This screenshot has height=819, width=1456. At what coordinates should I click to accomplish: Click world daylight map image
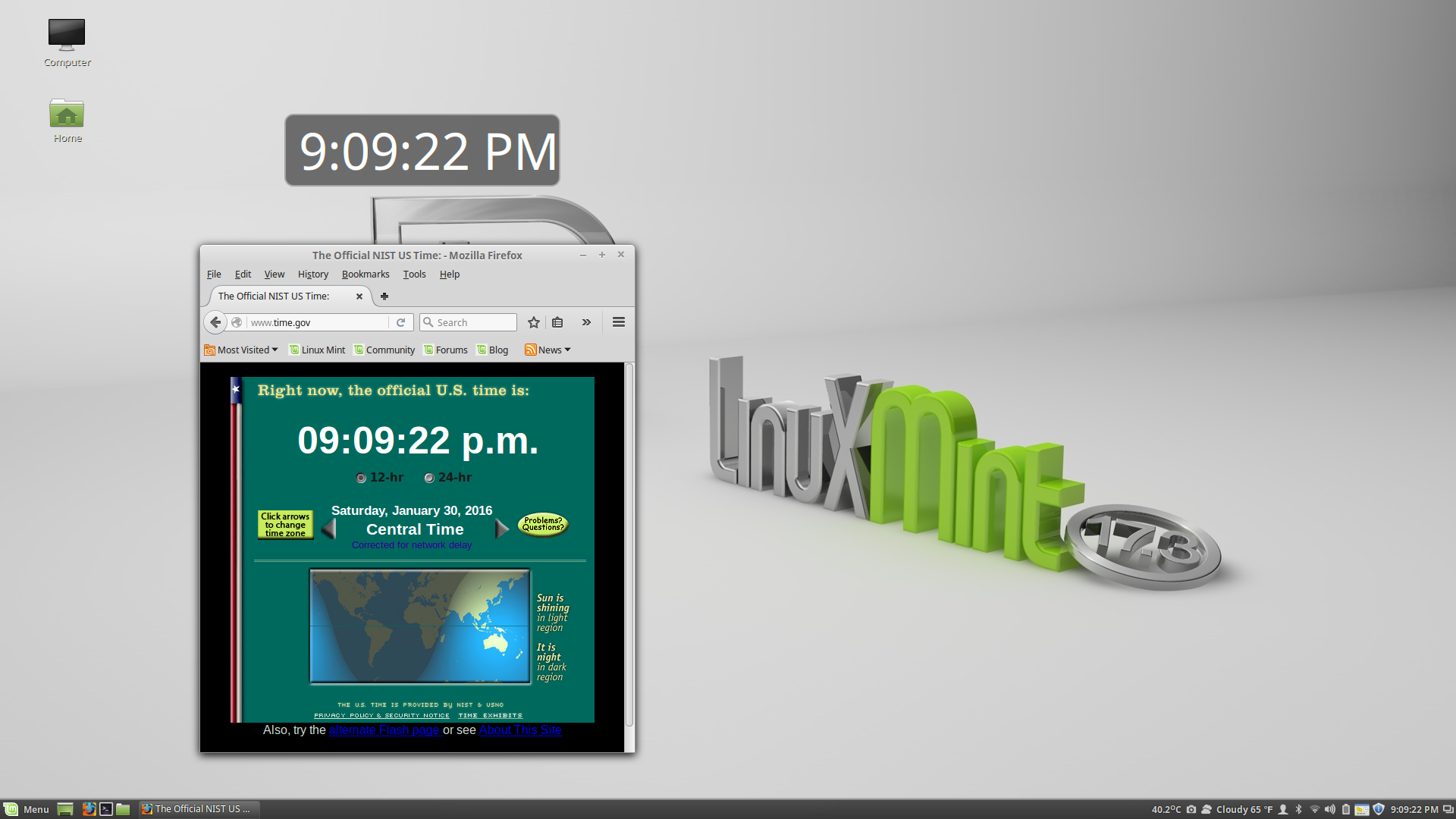419,626
